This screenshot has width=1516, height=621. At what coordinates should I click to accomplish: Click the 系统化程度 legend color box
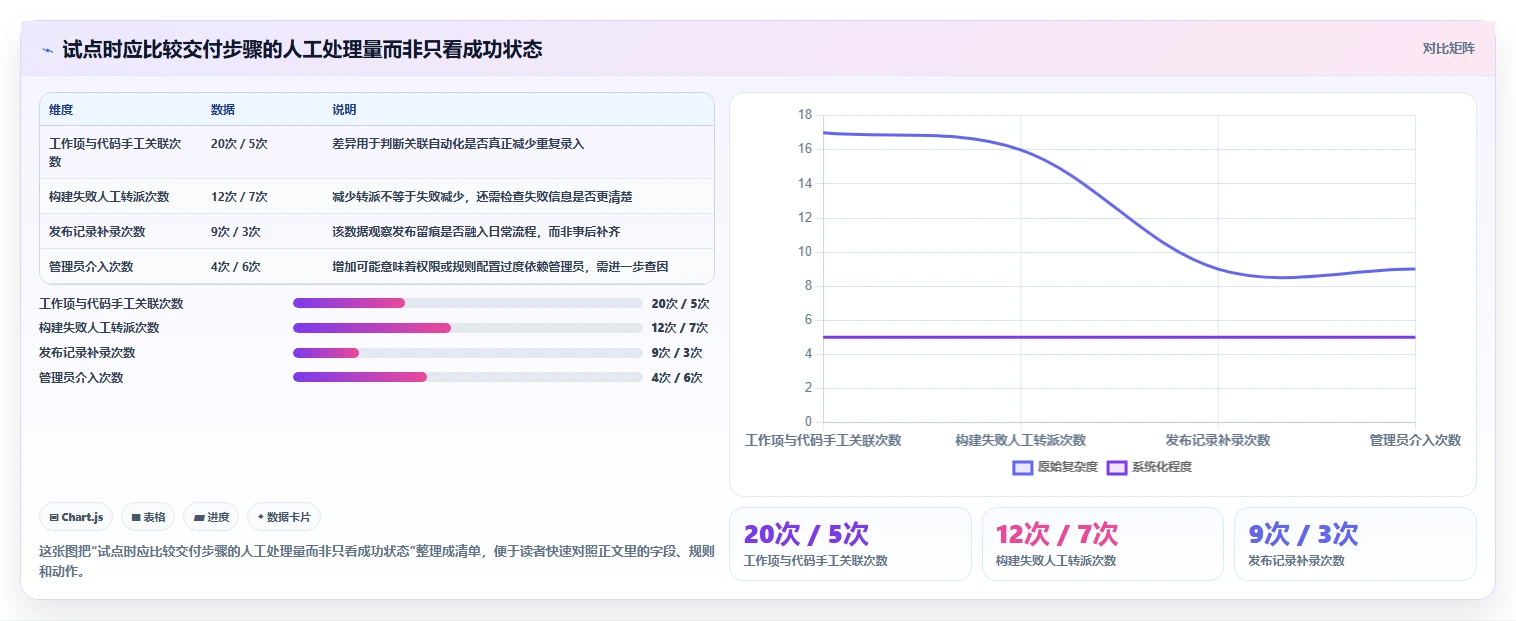pos(1116,467)
